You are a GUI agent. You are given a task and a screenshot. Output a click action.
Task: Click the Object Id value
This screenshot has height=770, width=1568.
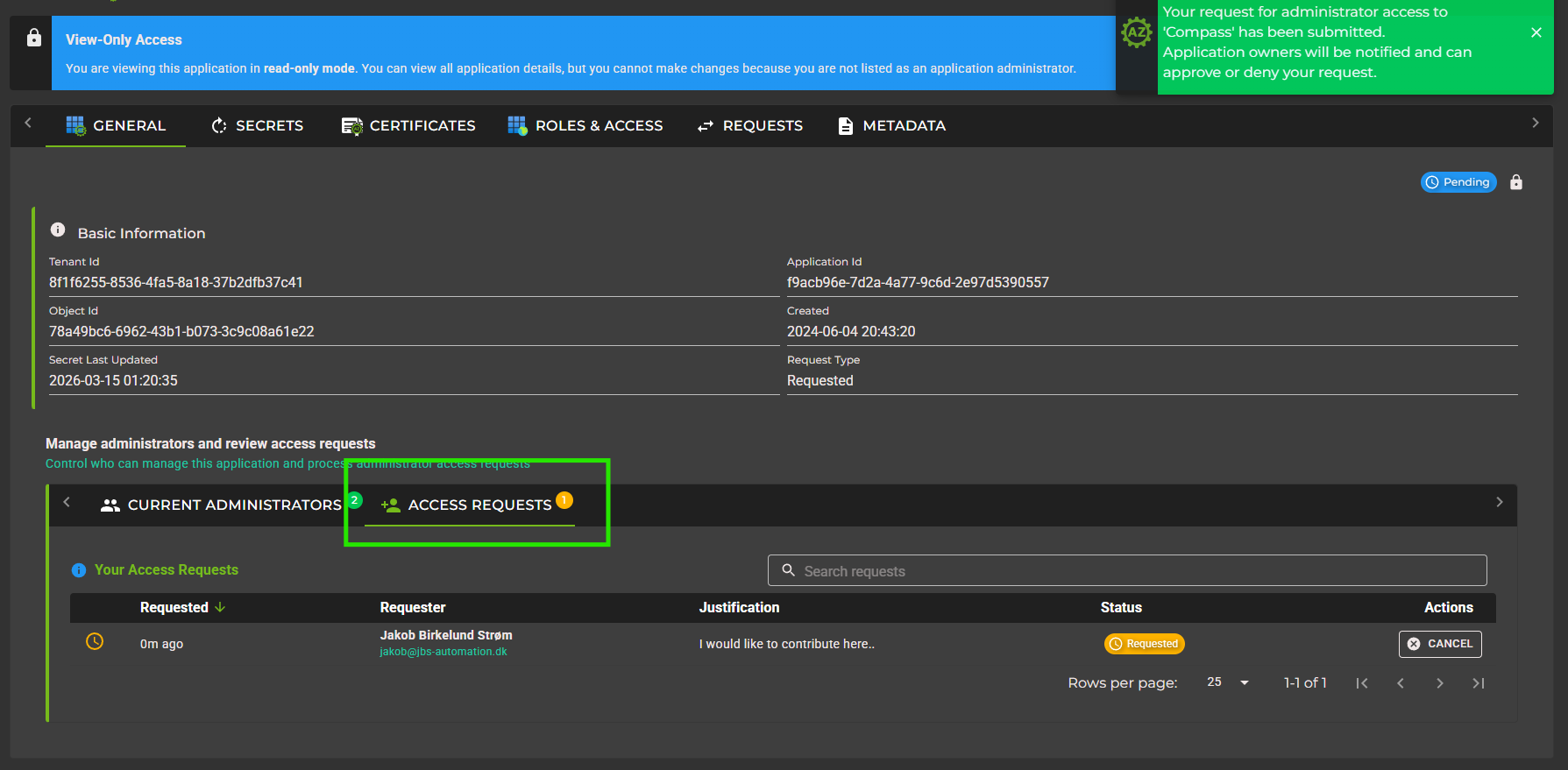point(181,331)
